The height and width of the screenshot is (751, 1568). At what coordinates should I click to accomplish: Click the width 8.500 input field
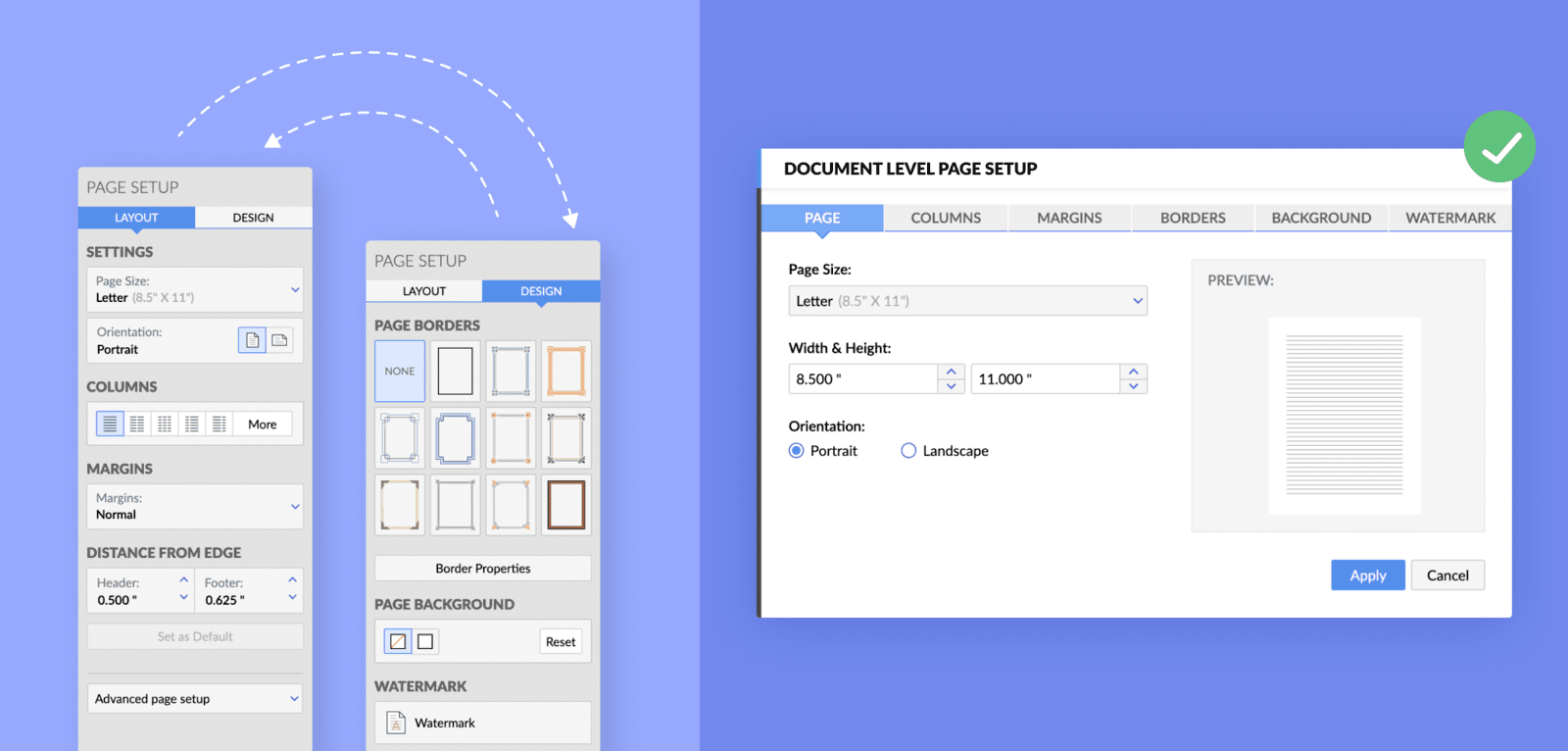pos(862,379)
